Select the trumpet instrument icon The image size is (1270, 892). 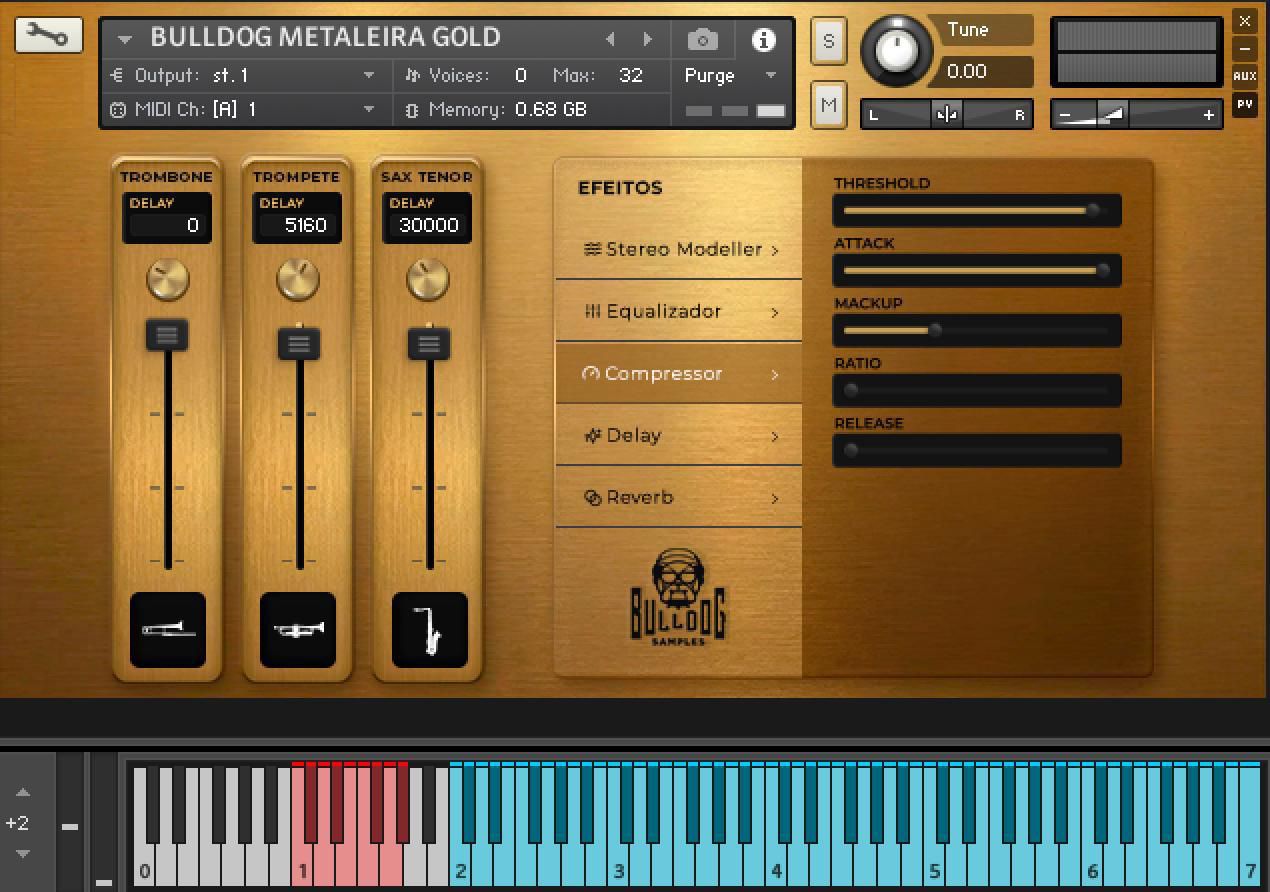point(298,630)
